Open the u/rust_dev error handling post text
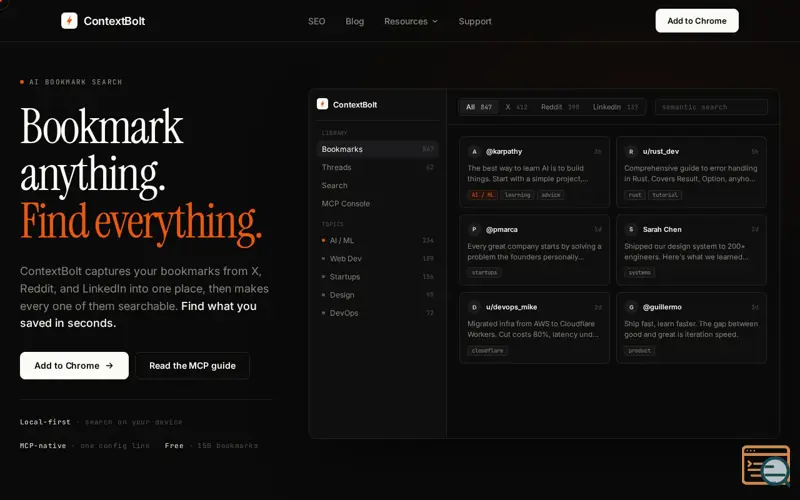The width and height of the screenshot is (800, 500). 690,173
